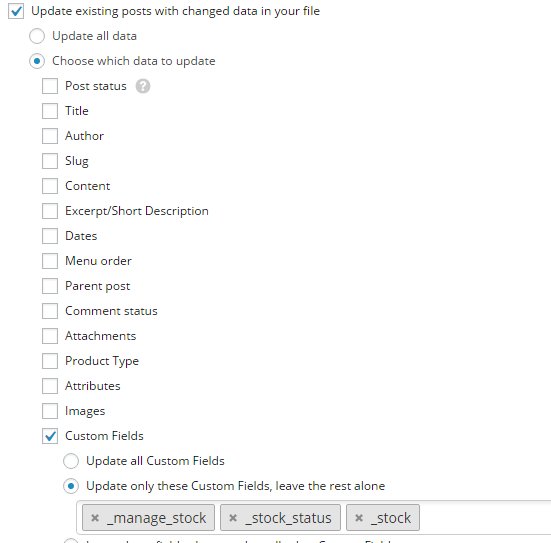
Task: Uncheck the Custom Fields checkbox
Action: tap(50, 436)
